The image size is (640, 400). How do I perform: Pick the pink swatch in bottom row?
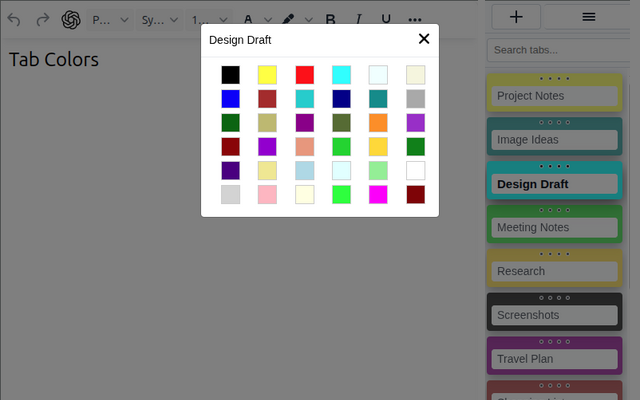click(267, 195)
